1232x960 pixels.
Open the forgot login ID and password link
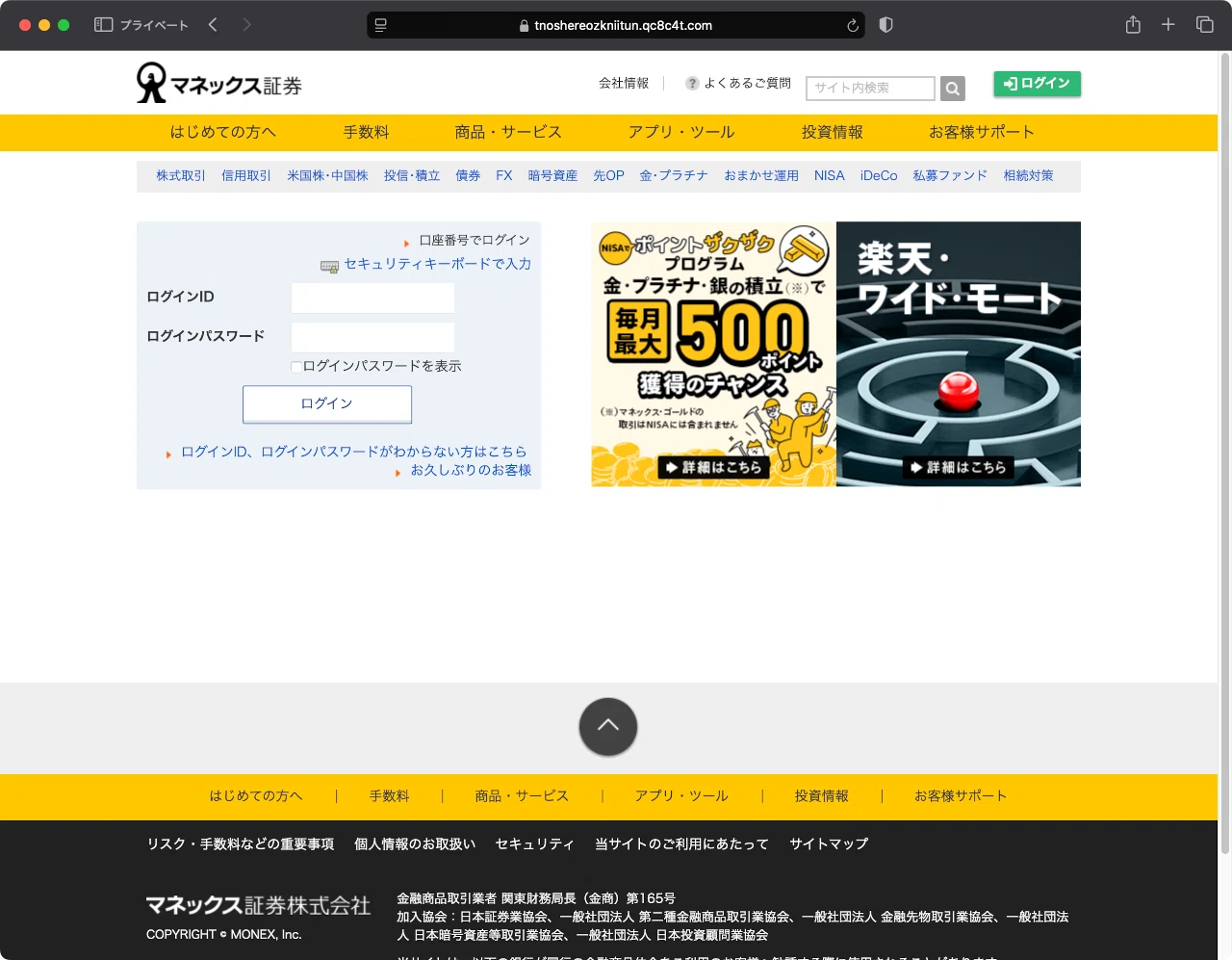pyautogui.click(x=354, y=452)
